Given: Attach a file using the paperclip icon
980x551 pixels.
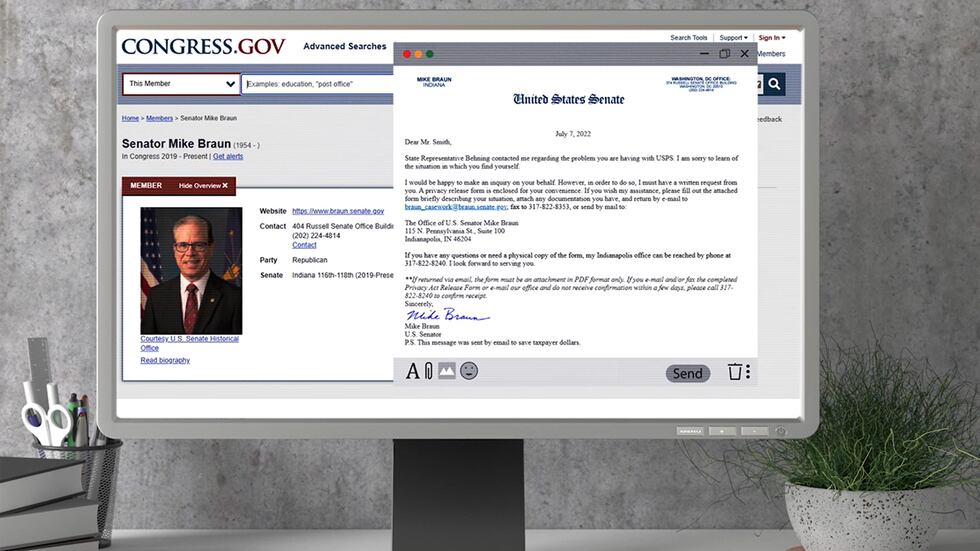Looking at the screenshot, I should (428, 372).
